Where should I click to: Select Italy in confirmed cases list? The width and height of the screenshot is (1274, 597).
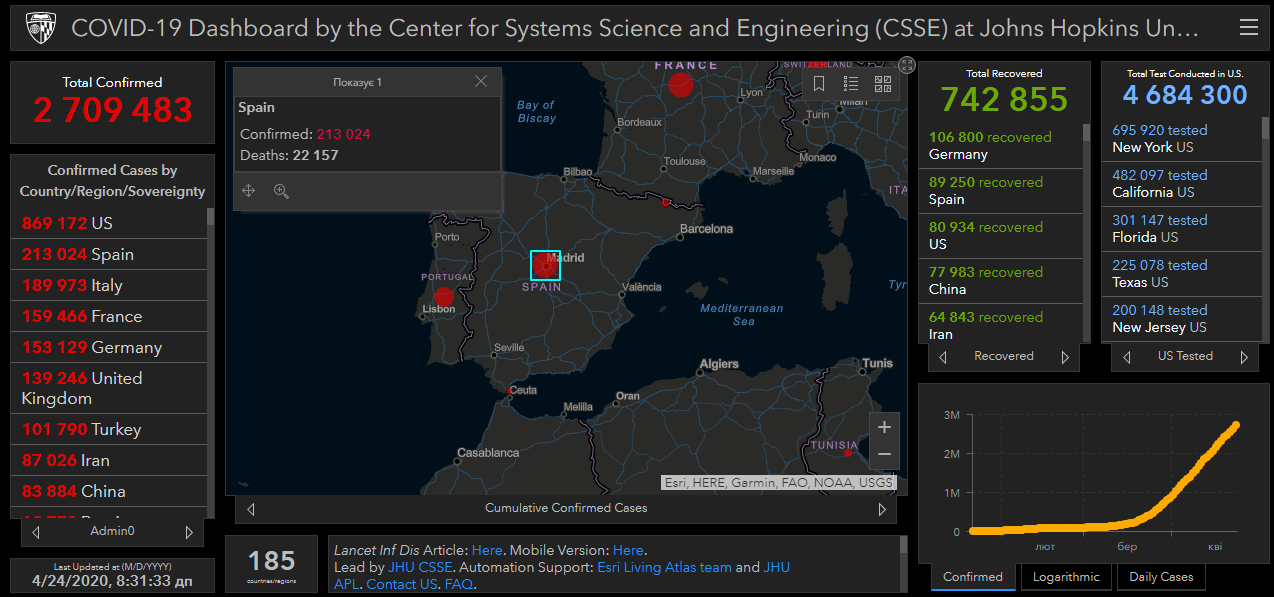click(109, 285)
